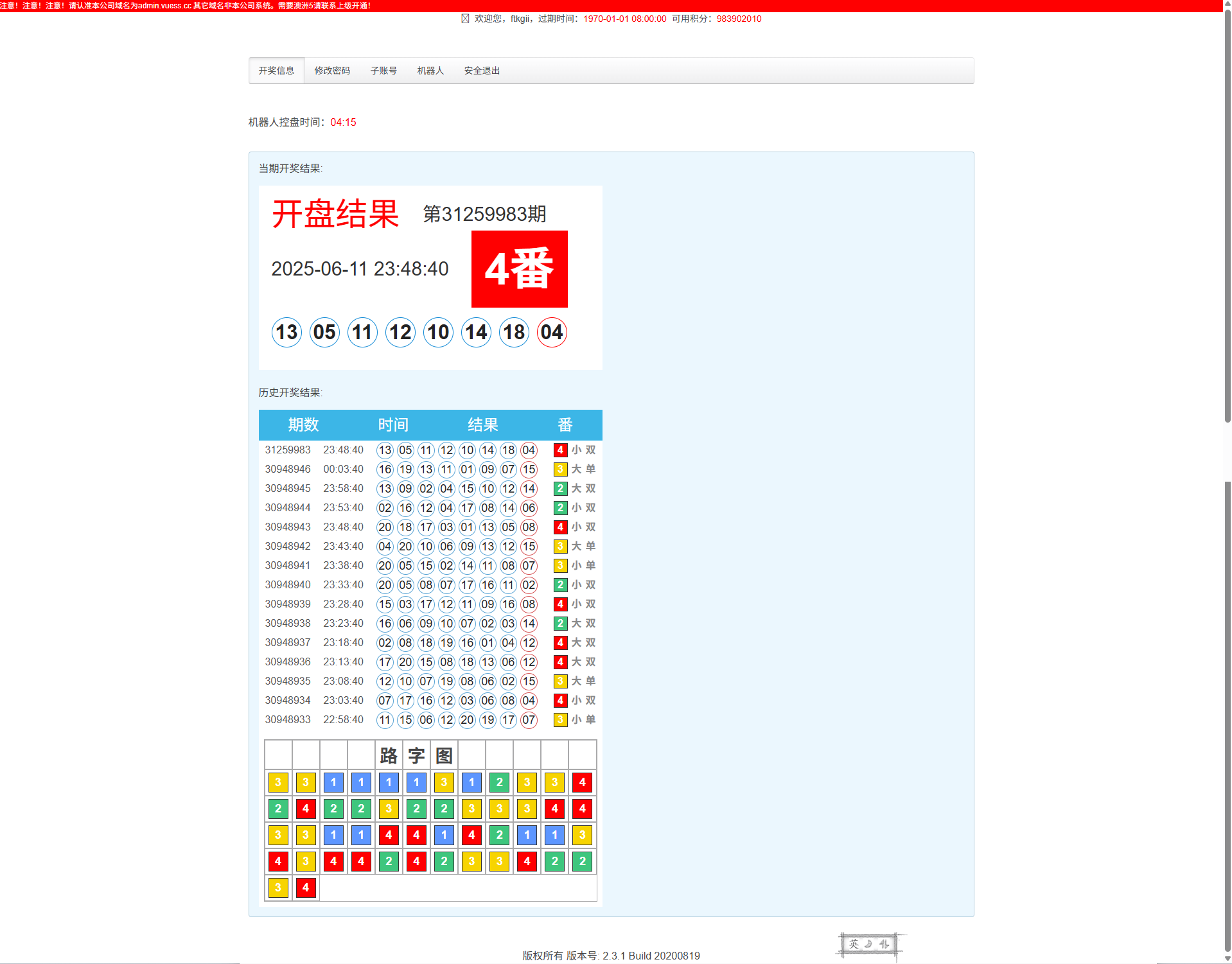
Task: Click the red 4 badge in row 31259983
Action: pyautogui.click(x=560, y=450)
